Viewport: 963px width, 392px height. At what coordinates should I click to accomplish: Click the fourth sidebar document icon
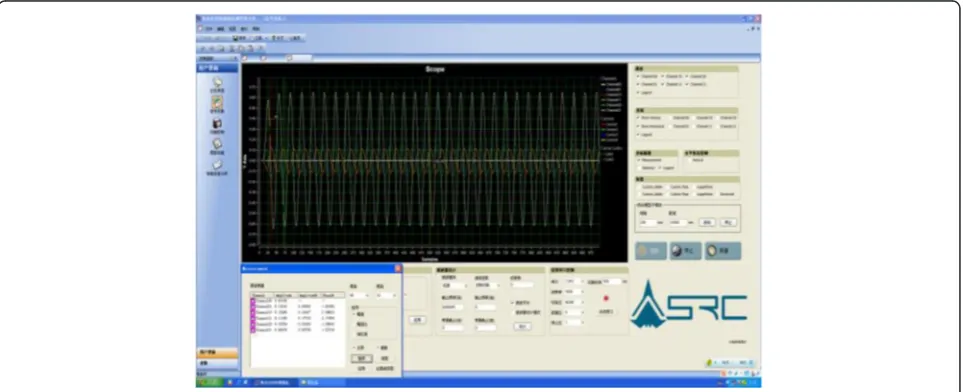(217, 144)
